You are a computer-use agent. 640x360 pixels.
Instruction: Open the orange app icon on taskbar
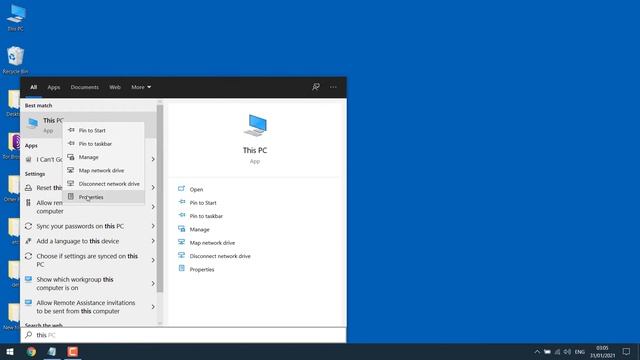pyautogui.click(x=73, y=351)
